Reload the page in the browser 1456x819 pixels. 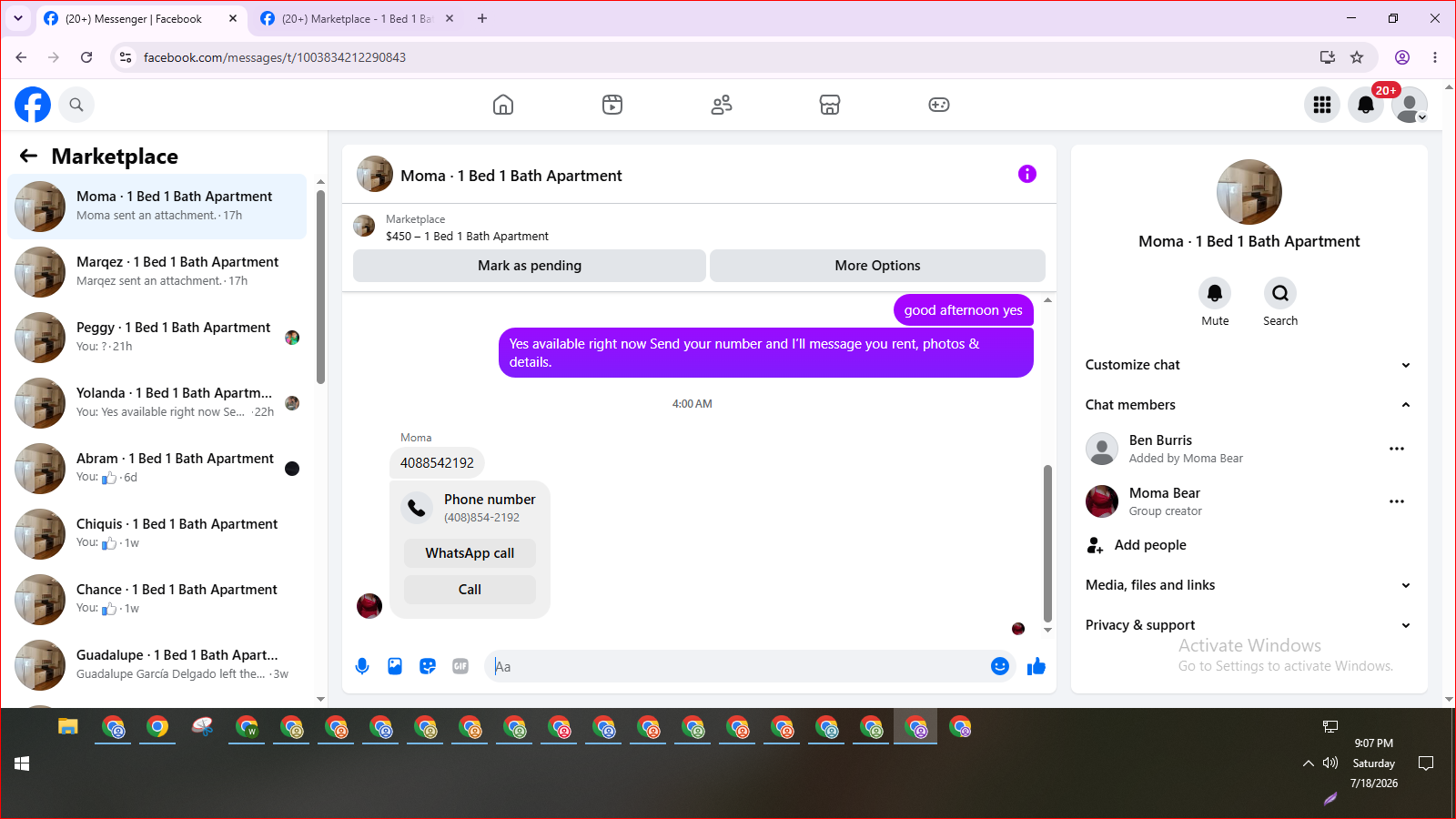coord(86,57)
